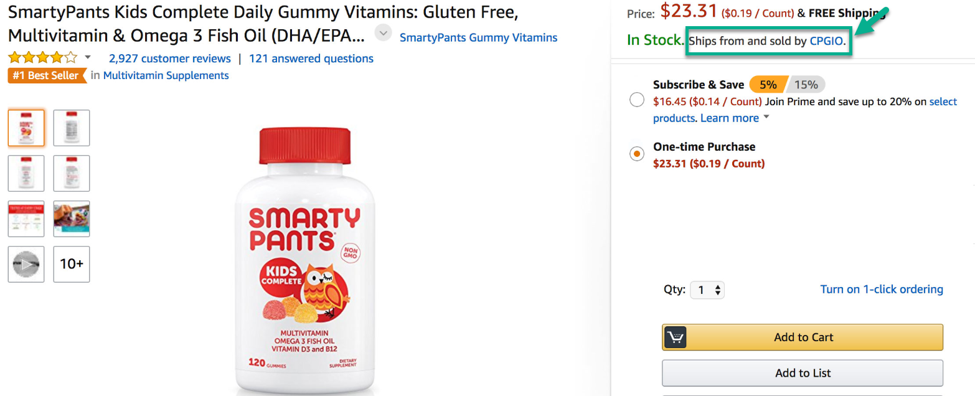Image resolution: width=975 pixels, height=396 pixels.
Task: Select the One-time Purchase radio option
Action: click(637, 154)
